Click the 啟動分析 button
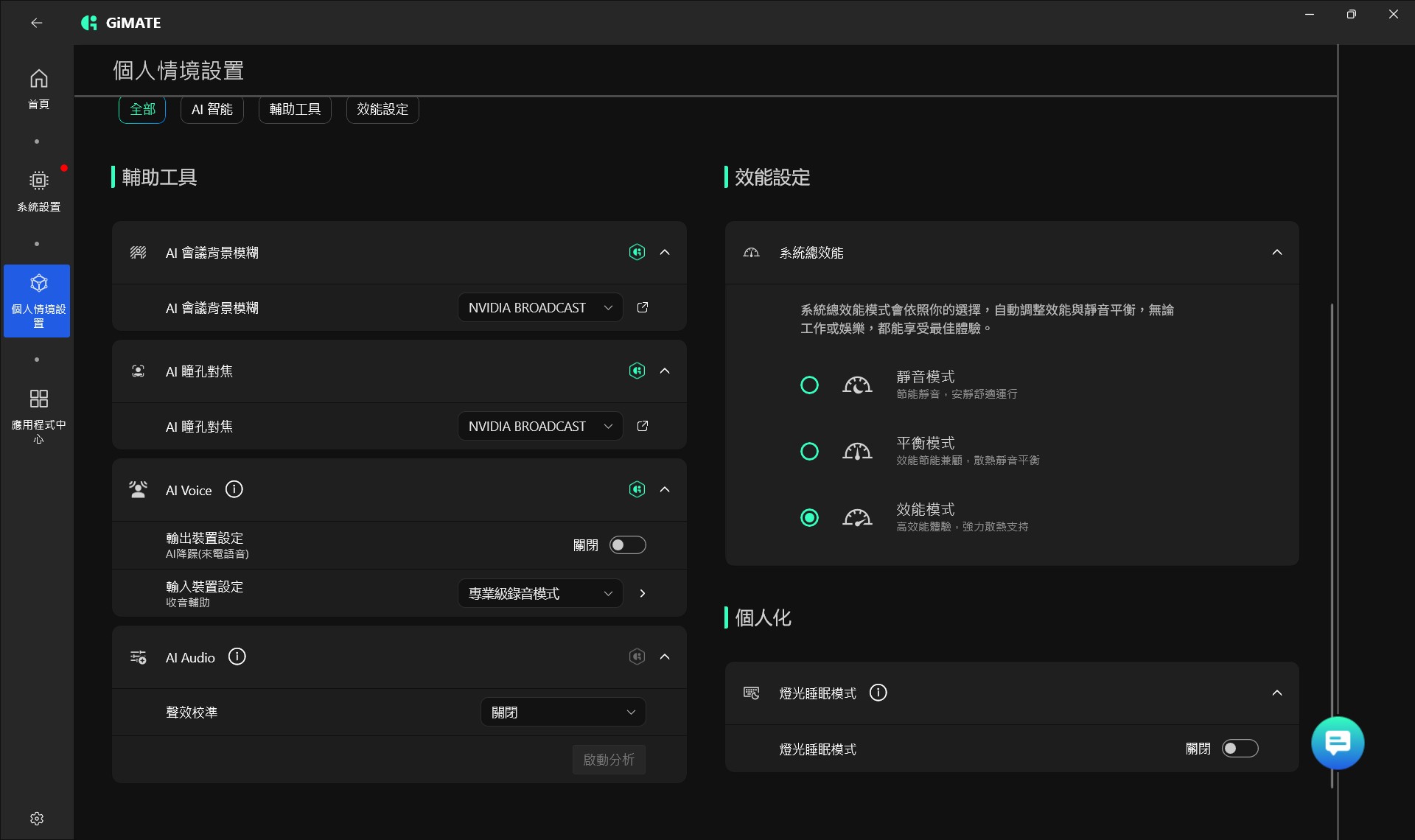Image resolution: width=1415 pixels, height=840 pixels. (609, 759)
